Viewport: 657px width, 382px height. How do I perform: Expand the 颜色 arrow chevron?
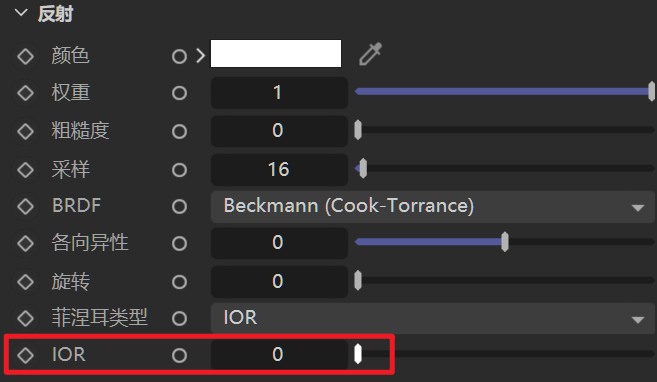click(x=200, y=56)
